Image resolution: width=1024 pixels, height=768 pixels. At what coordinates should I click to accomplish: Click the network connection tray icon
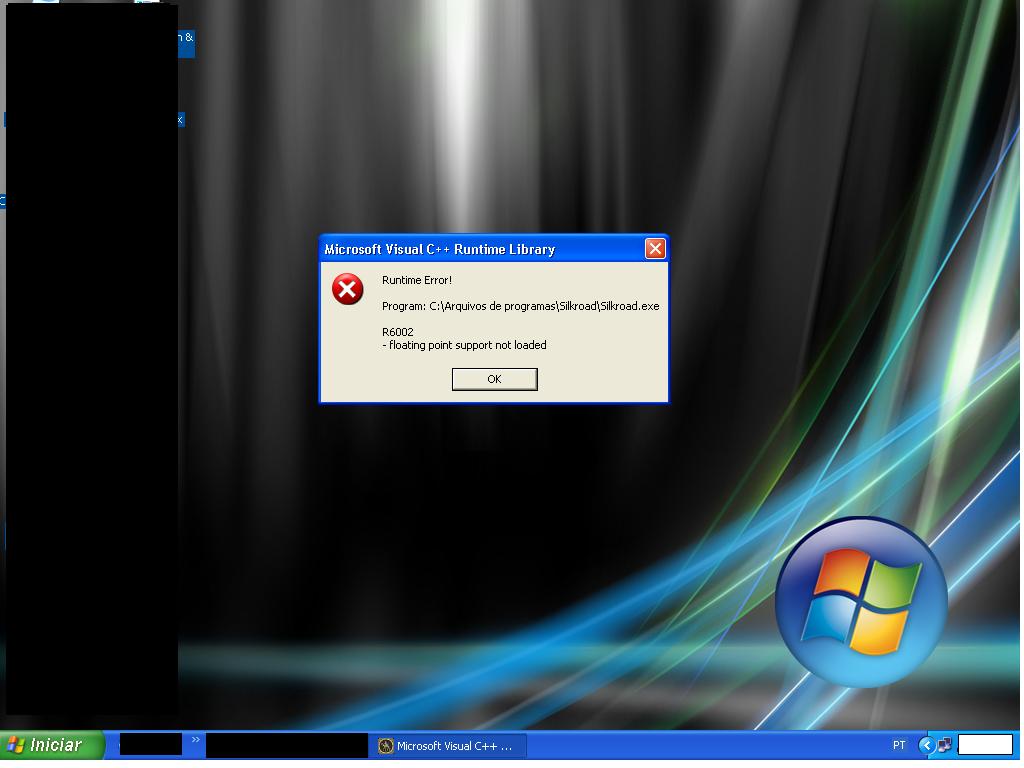pos(944,746)
